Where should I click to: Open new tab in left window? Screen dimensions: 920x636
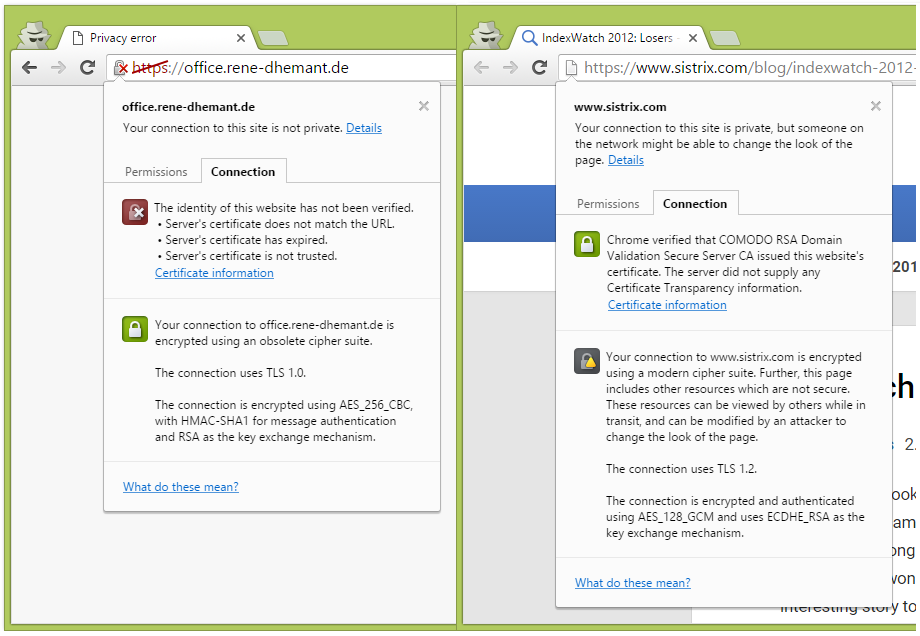click(273, 38)
